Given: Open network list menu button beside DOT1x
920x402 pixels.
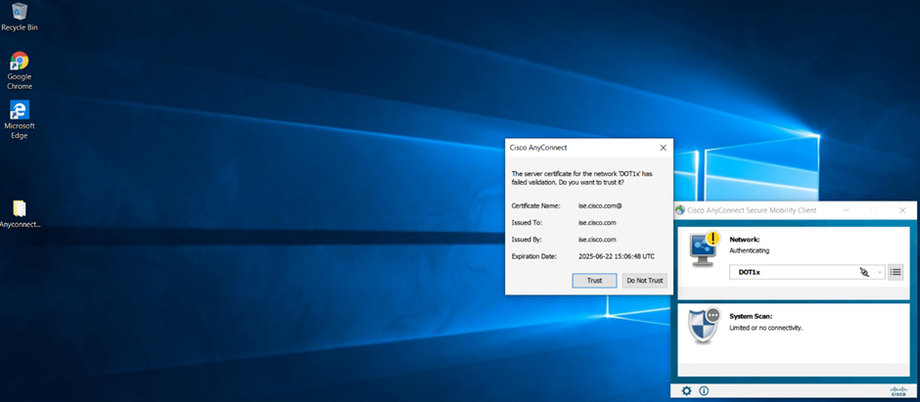Looking at the screenshot, I should pyautogui.click(x=895, y=272).
